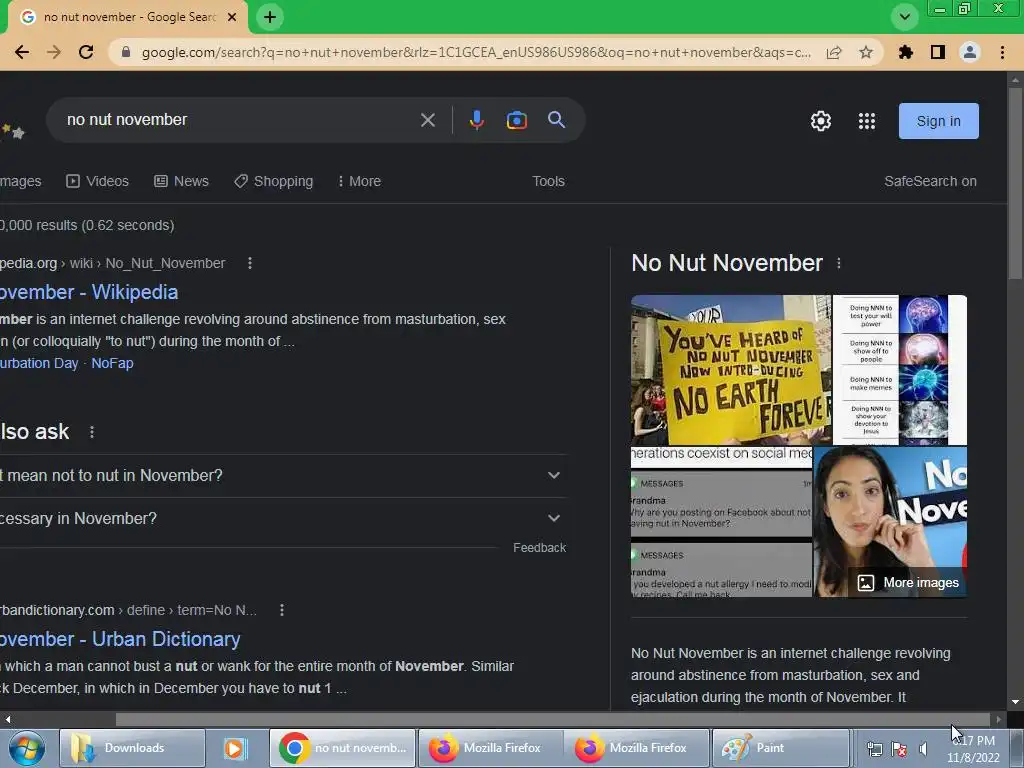Switch to the Images results tab
Viewport: 1024px width, 768px height.
pos(20,181)
